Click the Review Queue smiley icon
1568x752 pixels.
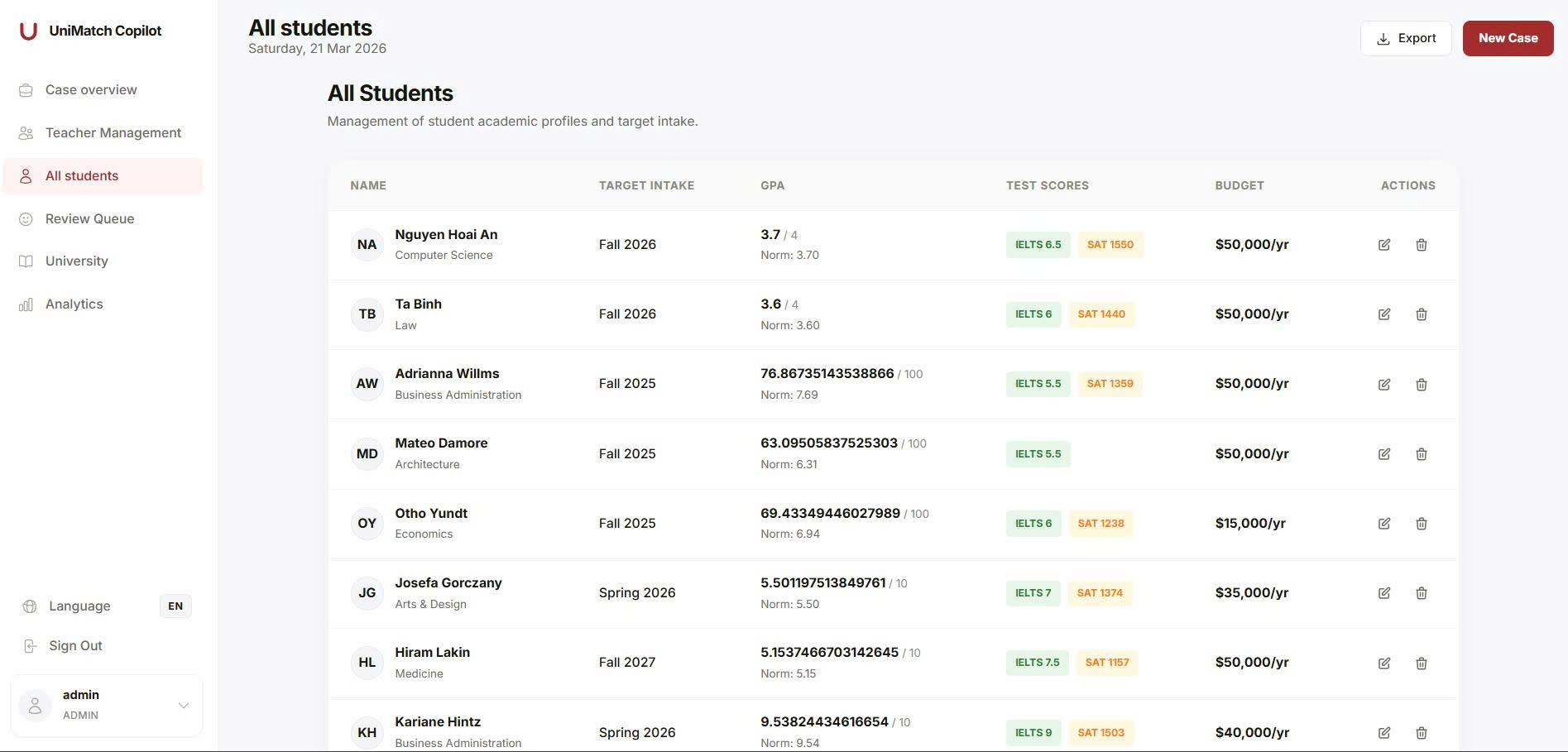pyautogui.click(x=26, y=219)
